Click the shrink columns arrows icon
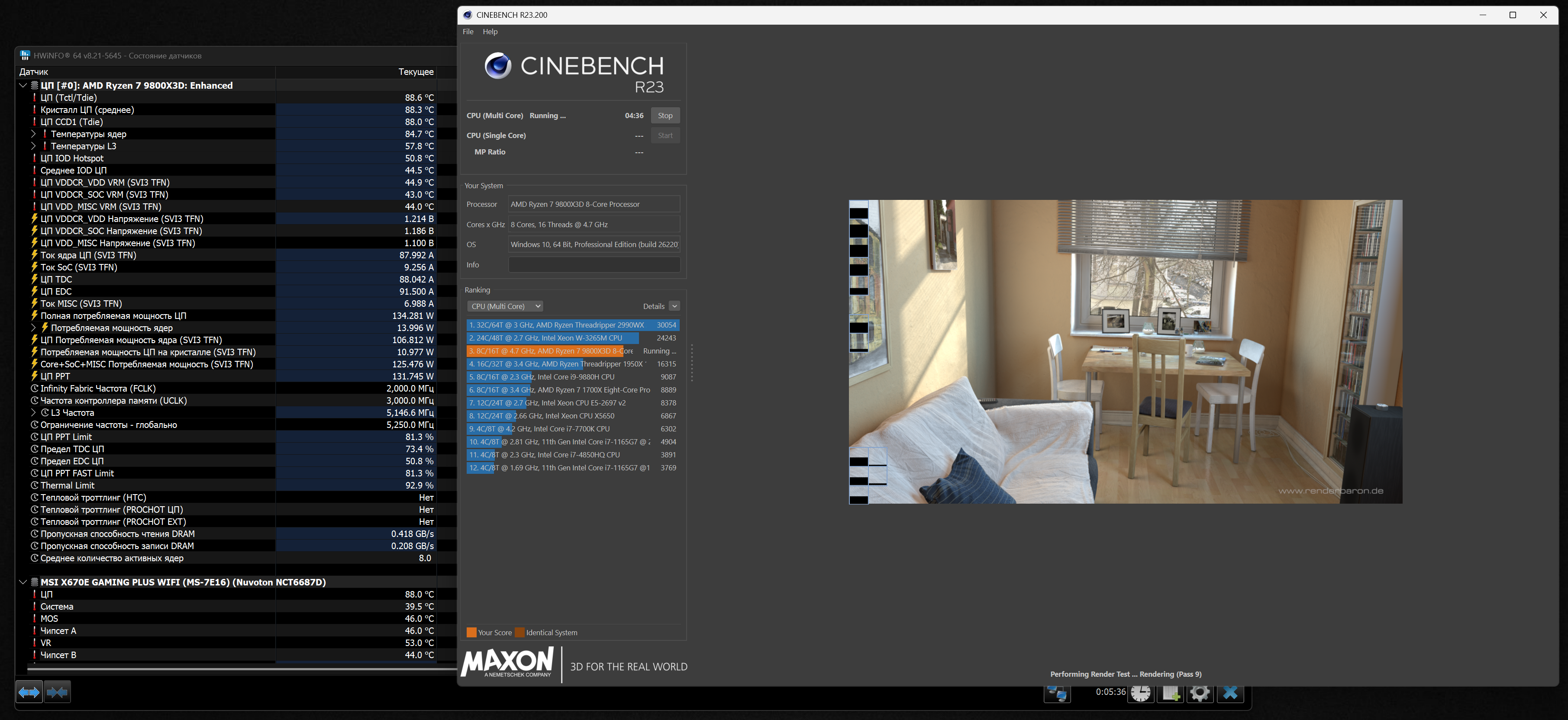Viewport: 1568px width, 720px height. point(57,692)
